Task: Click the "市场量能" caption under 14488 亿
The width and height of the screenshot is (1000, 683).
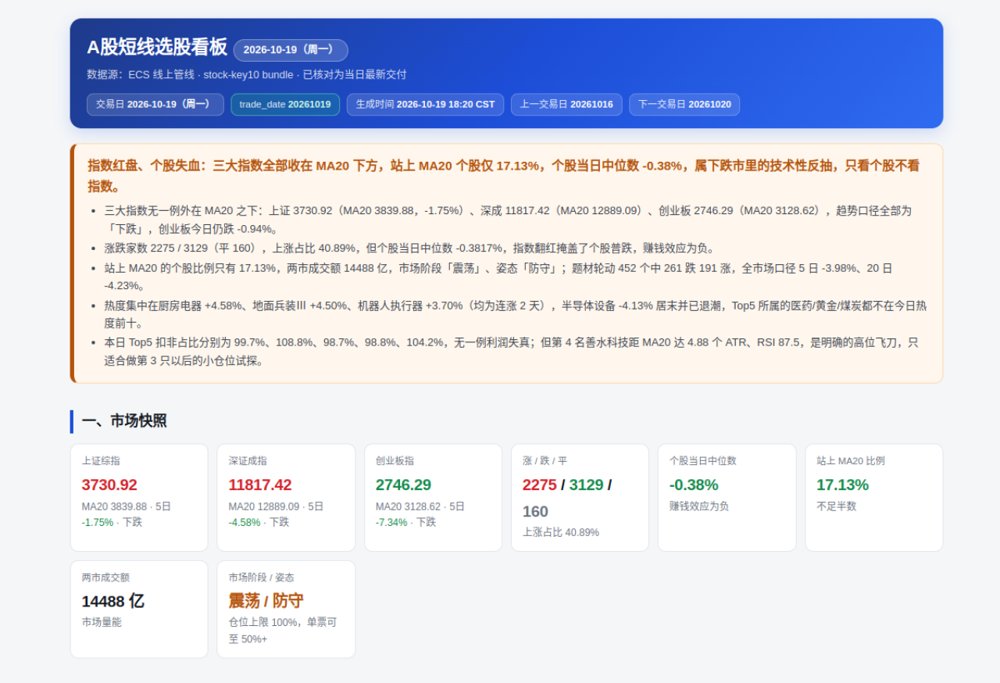Action: click(101, 622)
